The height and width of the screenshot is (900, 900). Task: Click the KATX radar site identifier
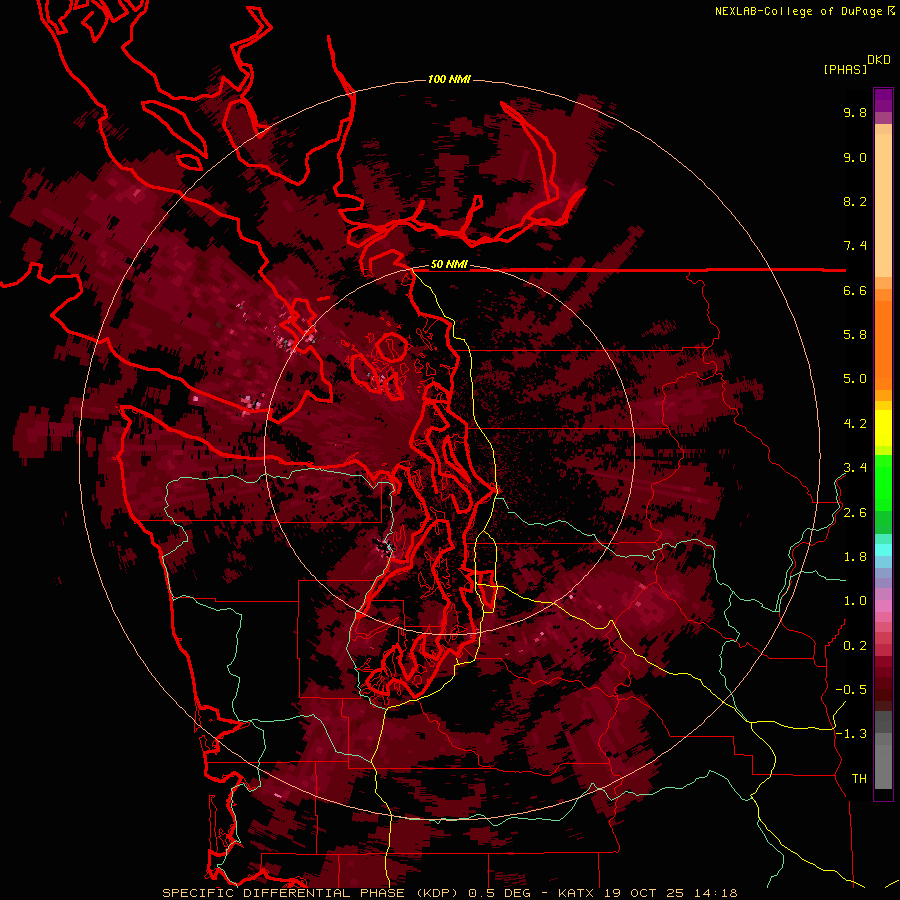point(577,893)
